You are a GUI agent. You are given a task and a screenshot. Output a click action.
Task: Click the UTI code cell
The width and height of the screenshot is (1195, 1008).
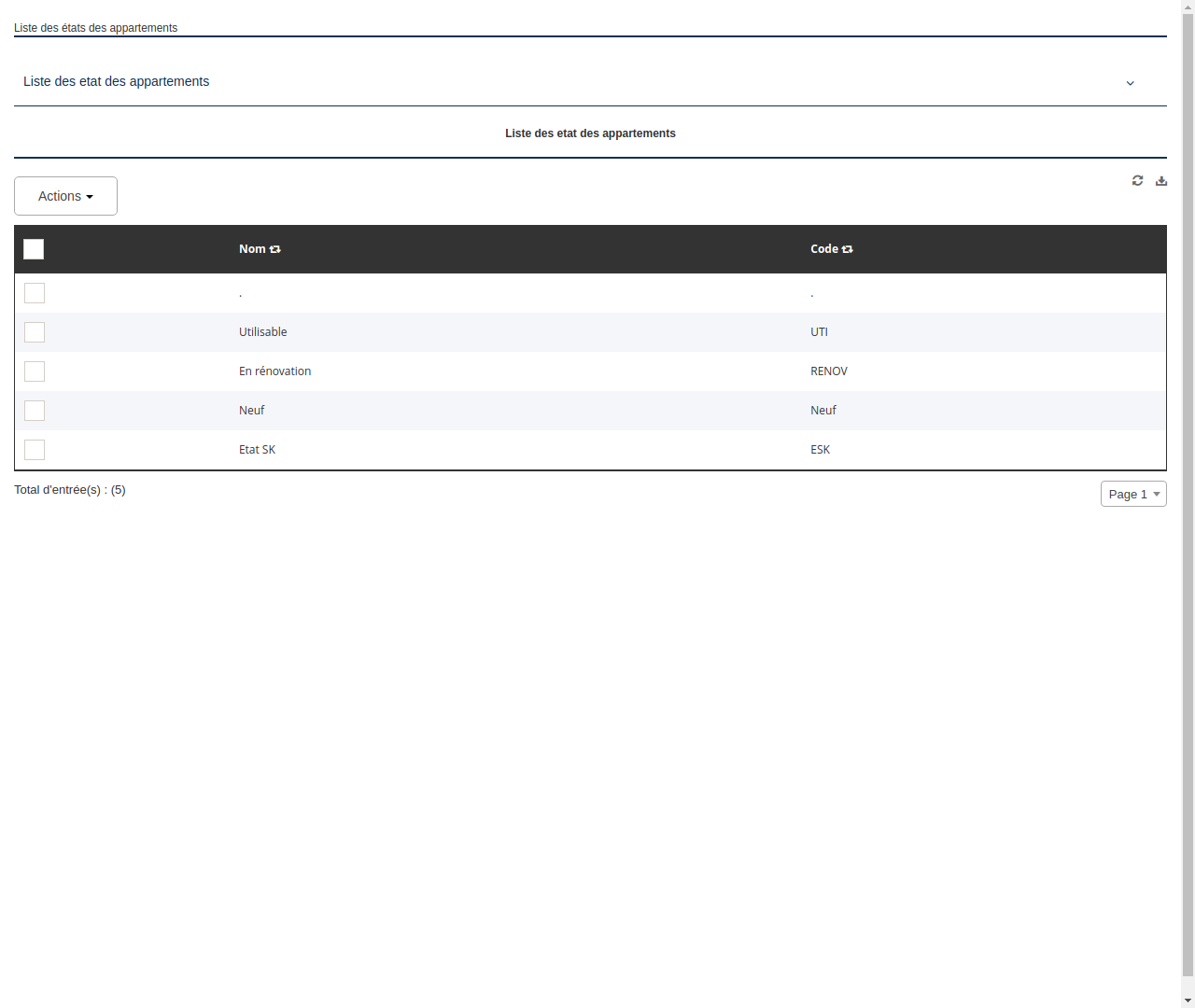pyautogui.click(x=819, y=332)
